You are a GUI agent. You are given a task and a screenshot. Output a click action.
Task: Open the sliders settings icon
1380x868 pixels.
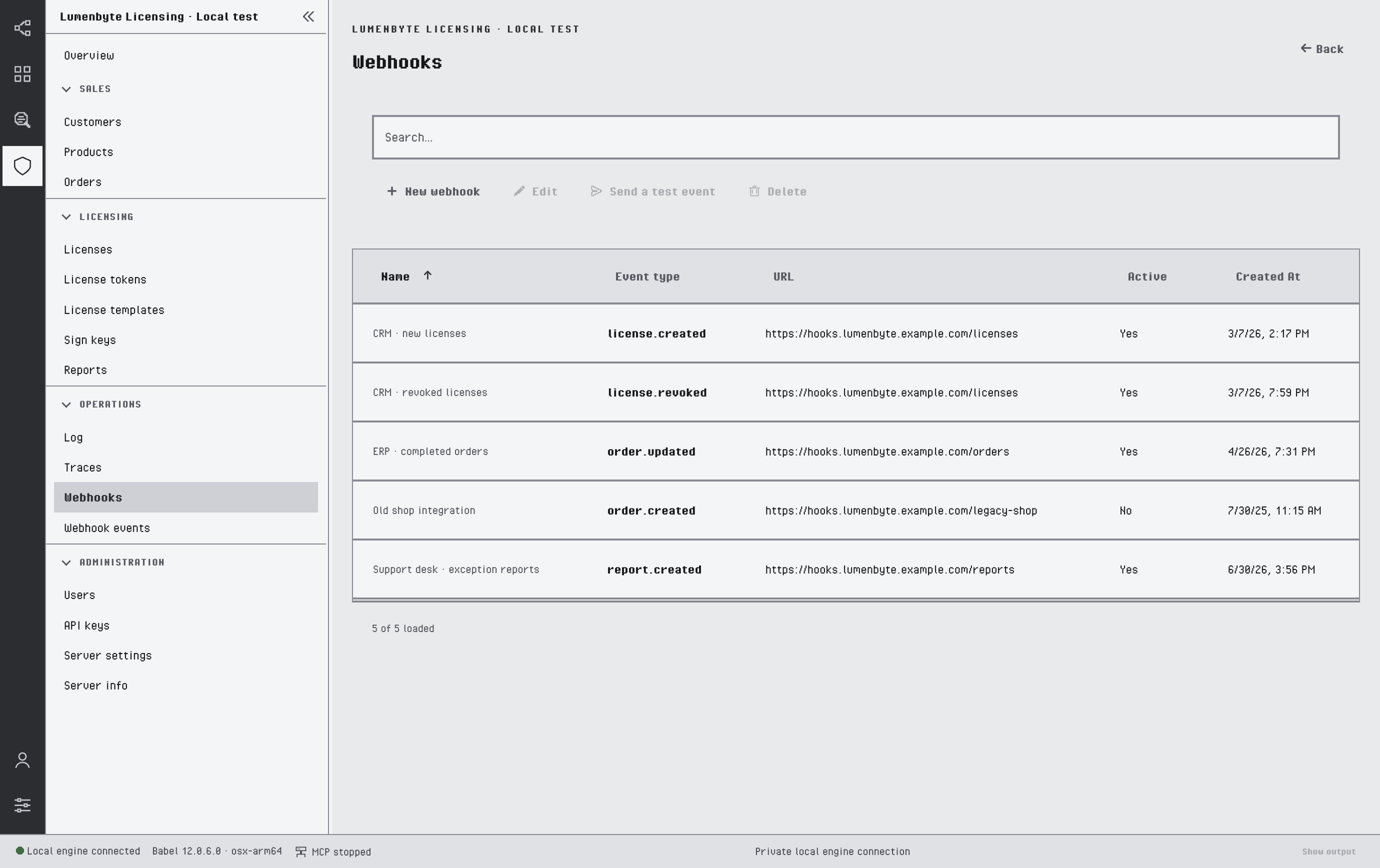click(22, 805)
